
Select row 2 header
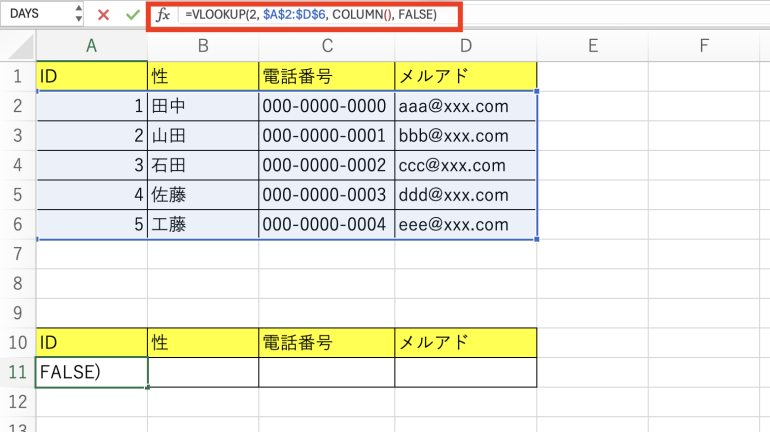point(18,106)
